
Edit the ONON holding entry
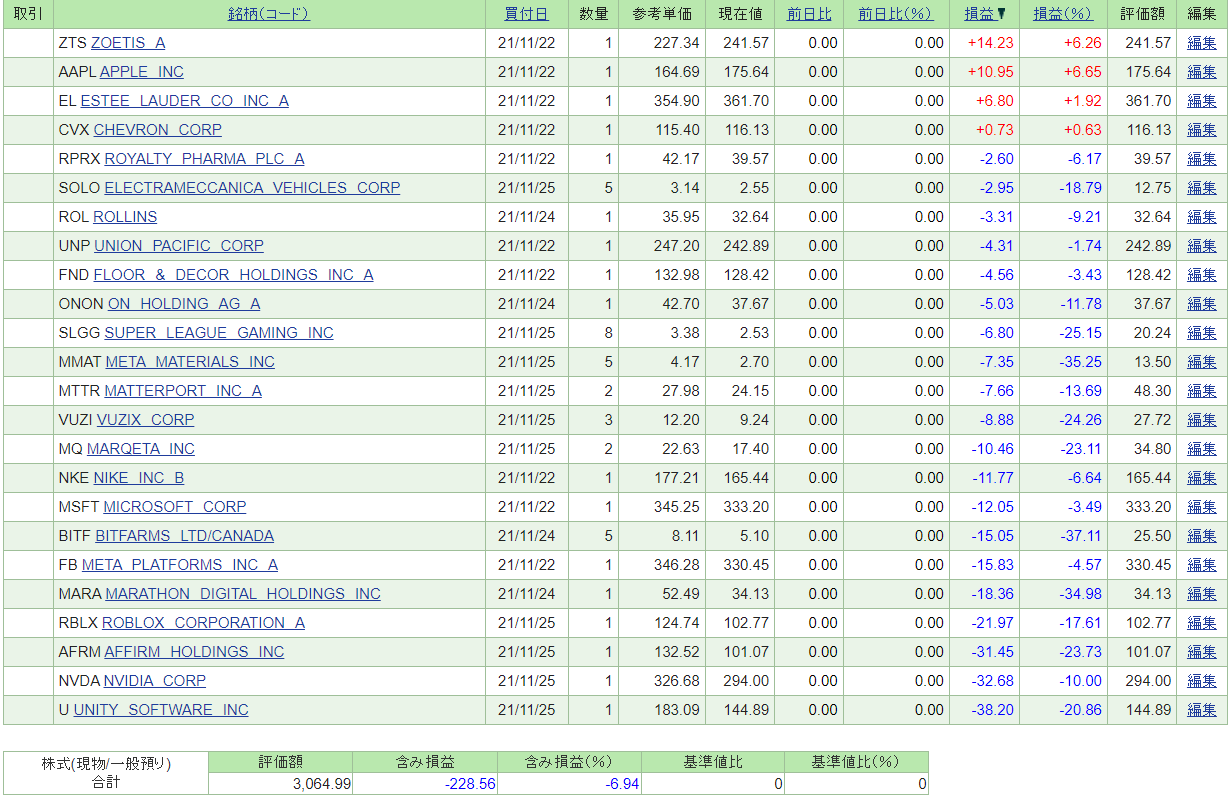coord(1202,304)
